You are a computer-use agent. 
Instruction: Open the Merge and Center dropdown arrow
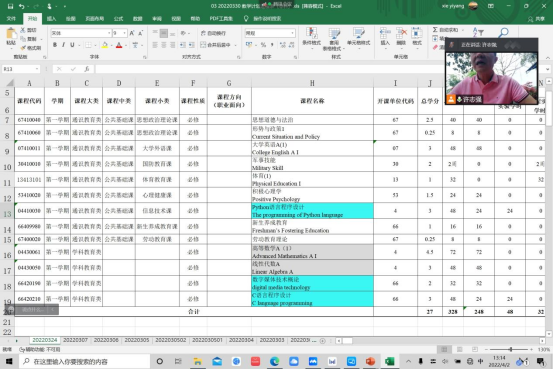click(x=235, y=45)
